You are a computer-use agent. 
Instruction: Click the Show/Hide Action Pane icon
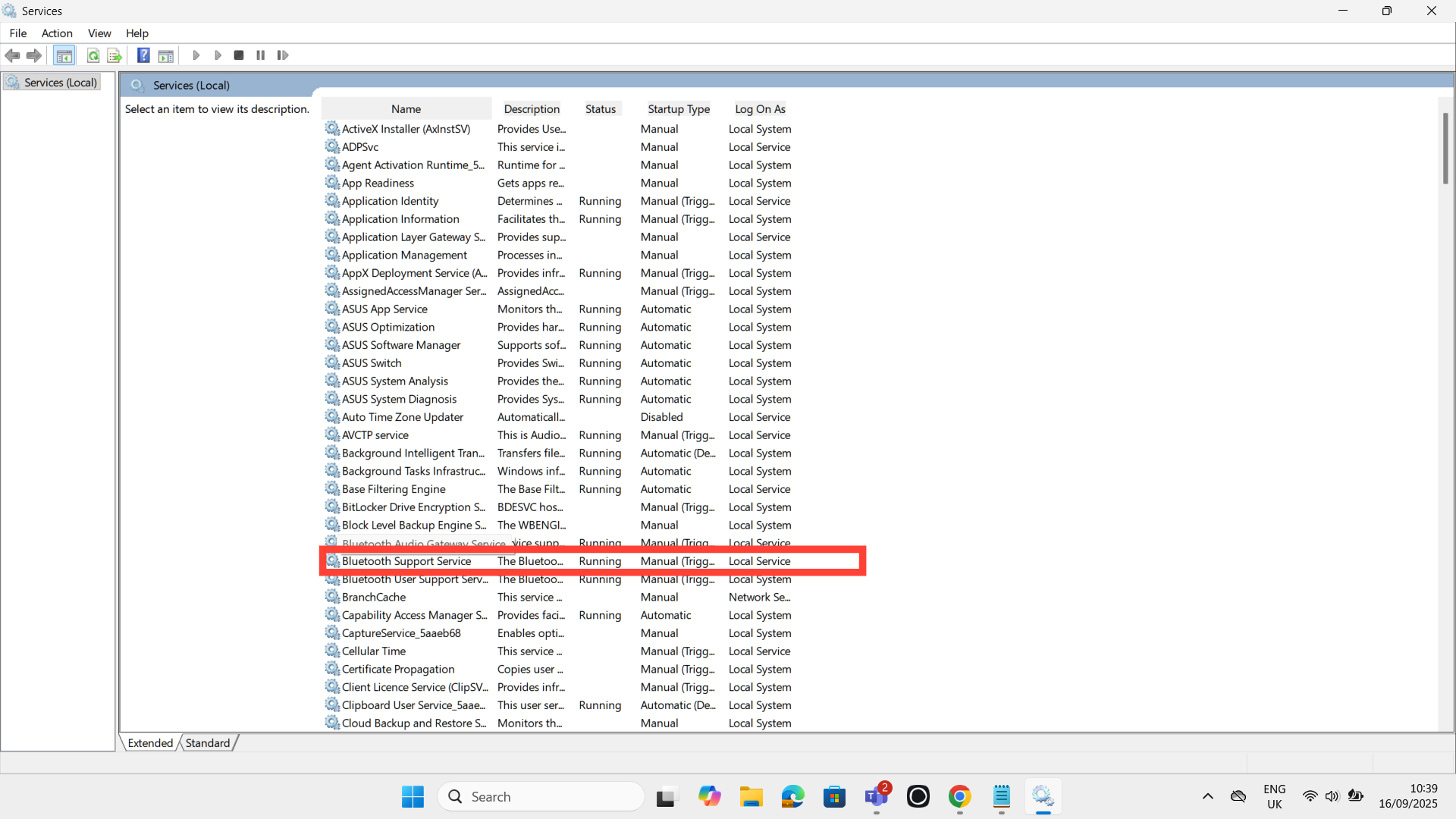166,55
